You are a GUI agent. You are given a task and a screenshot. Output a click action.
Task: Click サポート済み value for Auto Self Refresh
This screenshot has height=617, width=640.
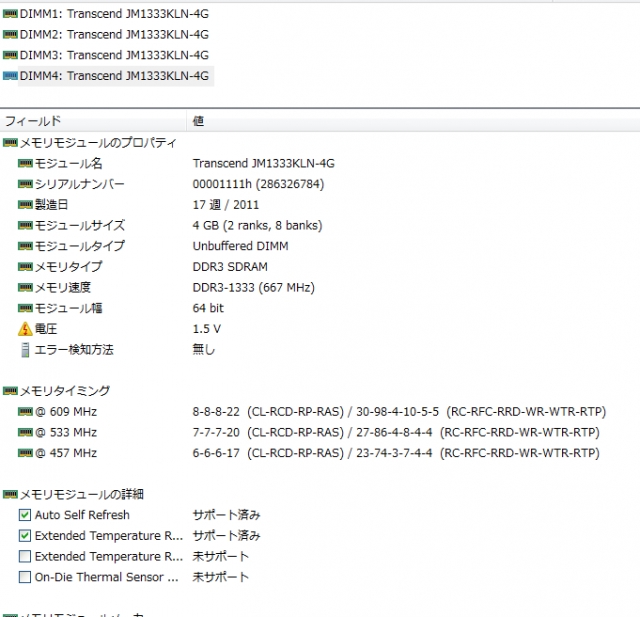(x=227, y=515)
